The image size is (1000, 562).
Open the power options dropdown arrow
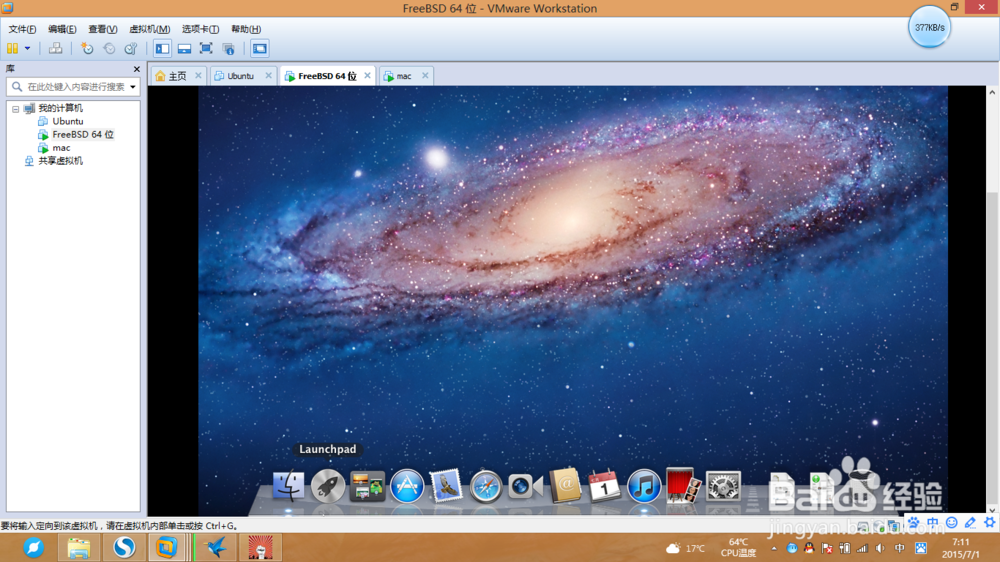click(27, 48)
